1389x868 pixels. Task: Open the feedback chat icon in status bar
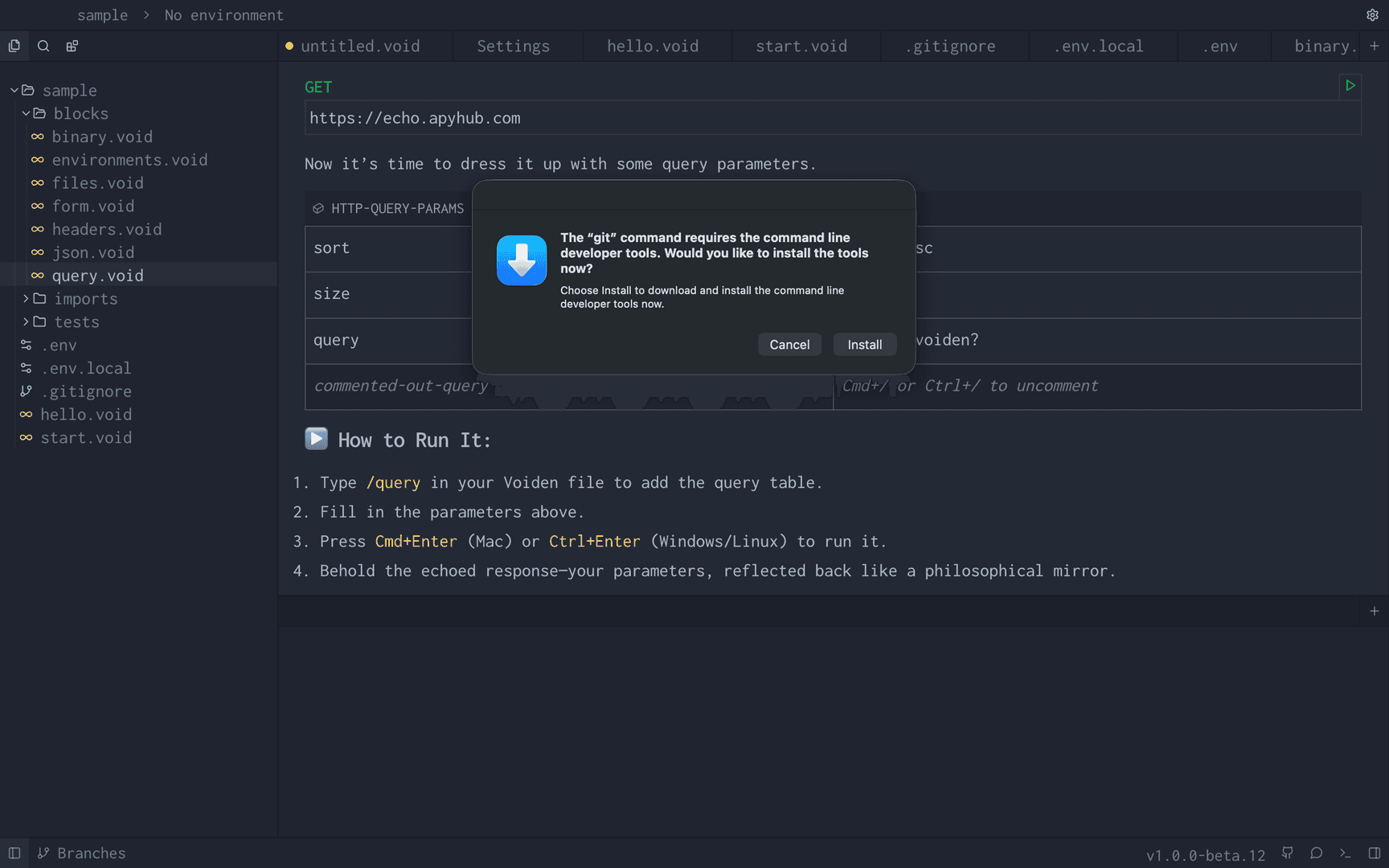click(1316, 854)
